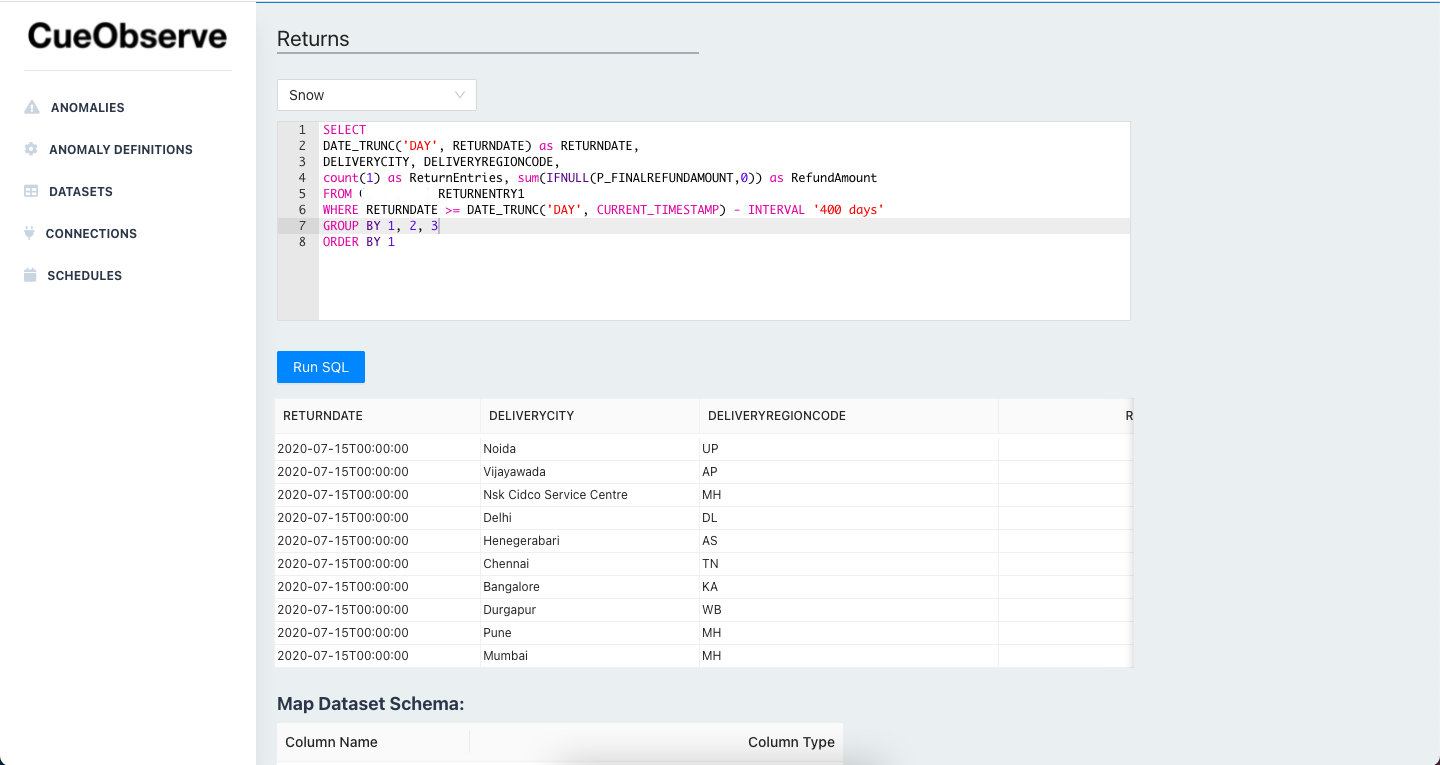1440x765 pixels.
Task: Click the CueObserve logo
Action: pyautogui.click(x=128, y=36)
